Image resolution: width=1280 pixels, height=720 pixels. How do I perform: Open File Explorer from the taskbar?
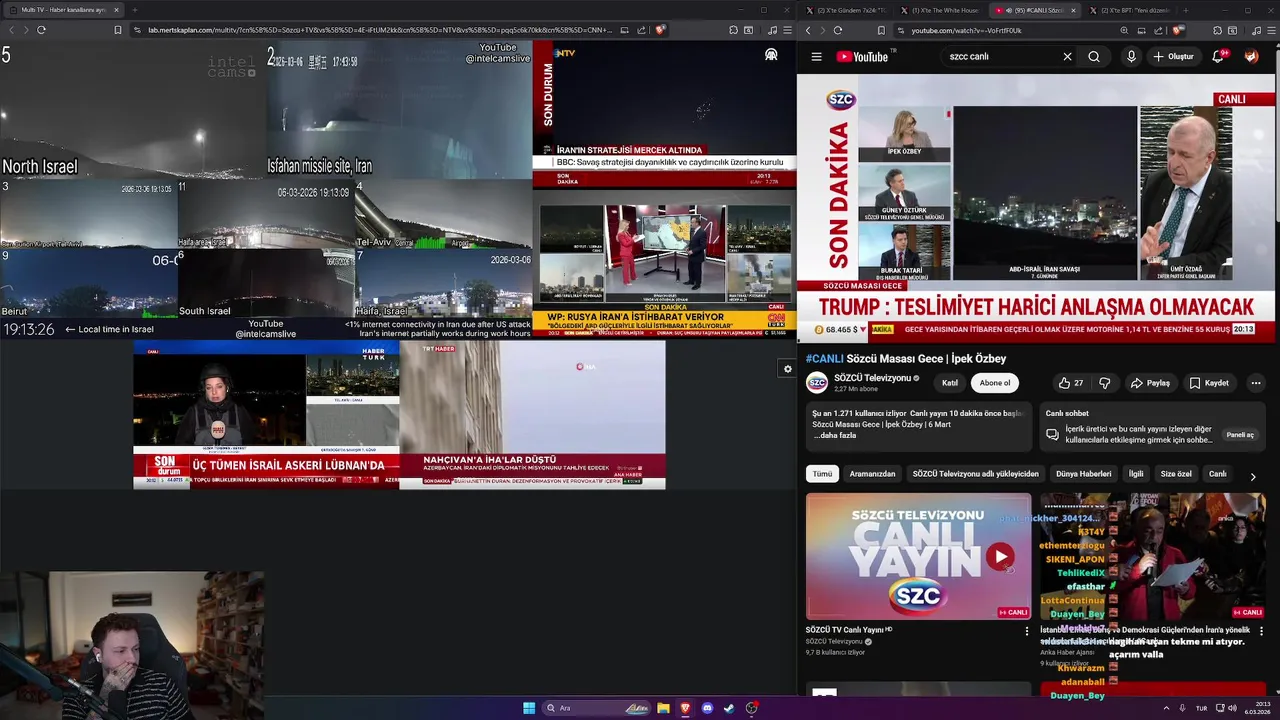coord(663,708)
